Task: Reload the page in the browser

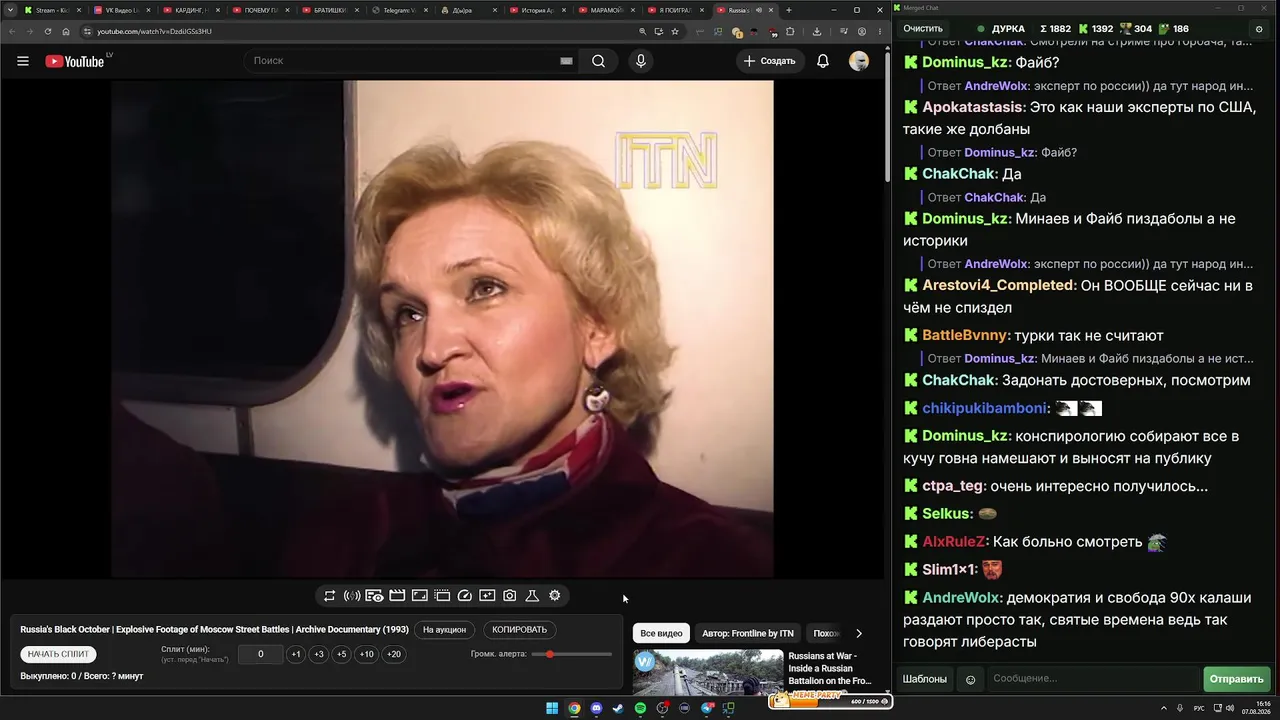Action: 48,31
